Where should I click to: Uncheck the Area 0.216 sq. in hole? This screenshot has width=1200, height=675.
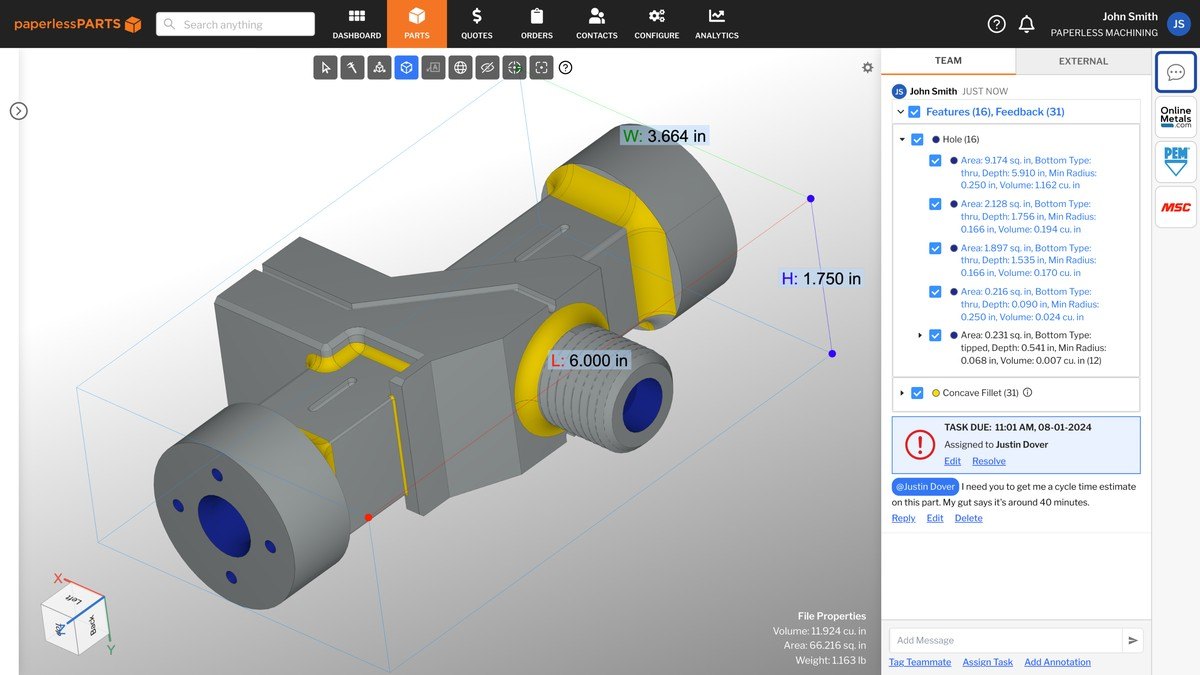[935, 292]
